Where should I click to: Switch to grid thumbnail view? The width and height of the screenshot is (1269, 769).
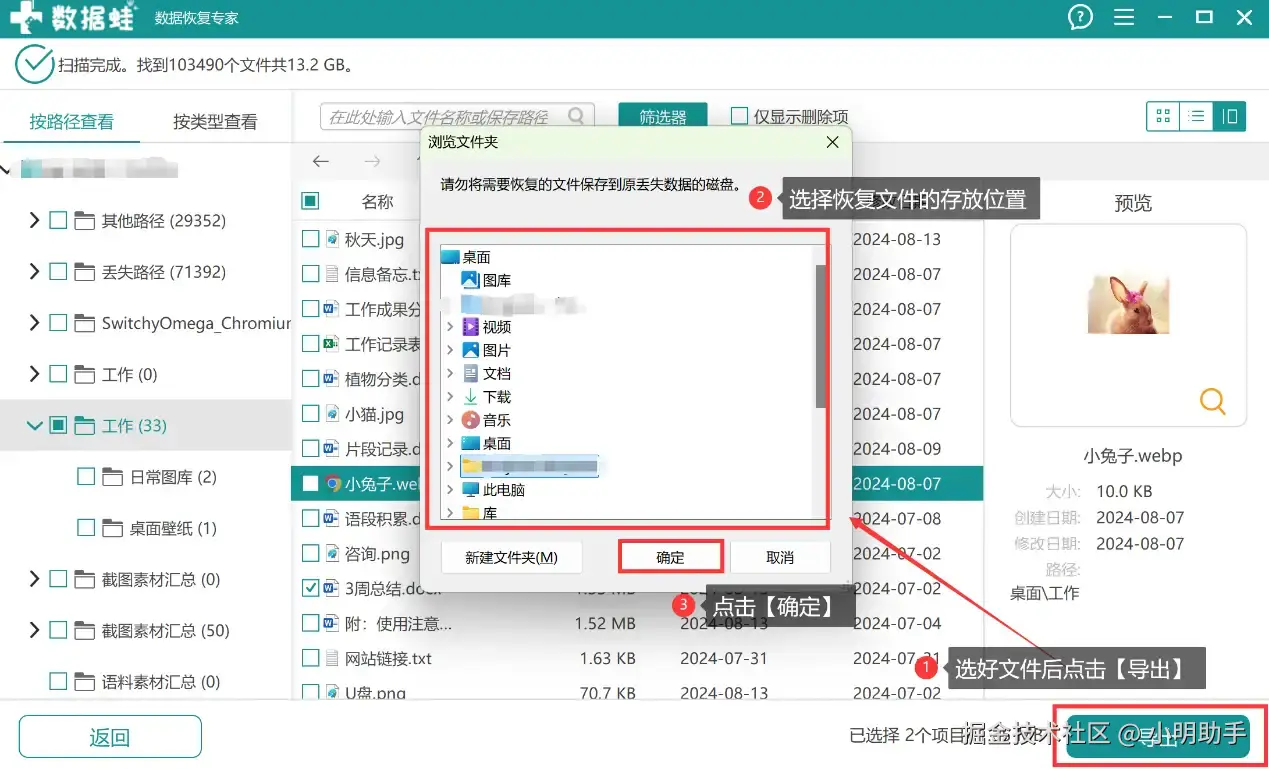point(1163,116)
